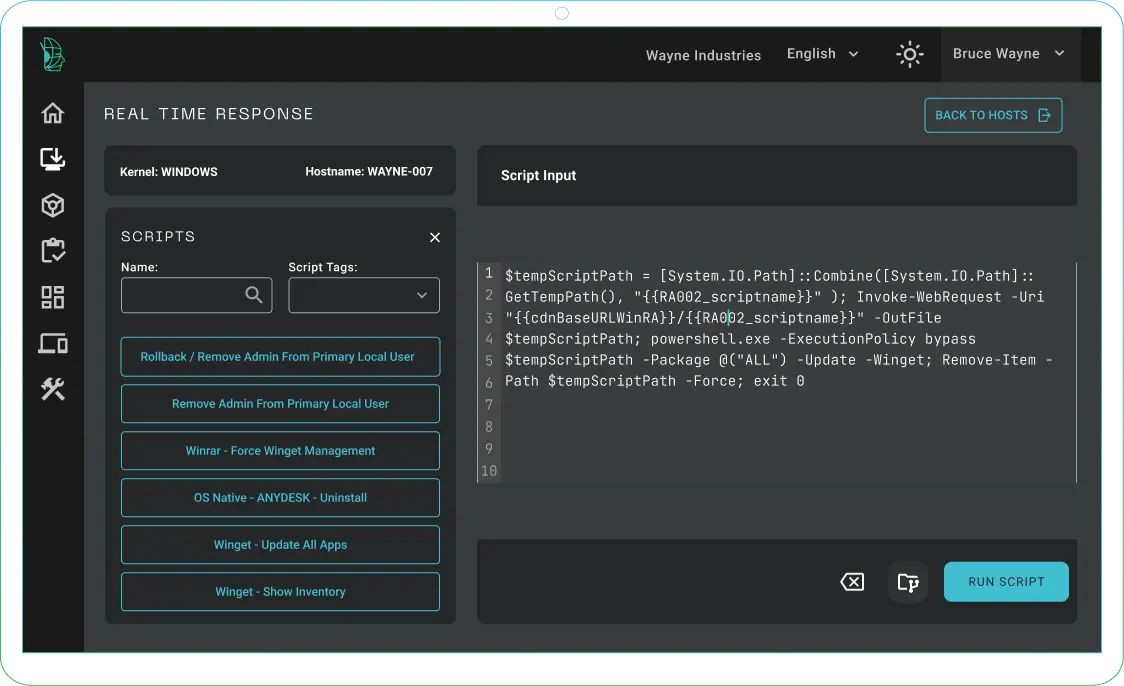Click the Wayne Industries organization name
Viewport: 1124px width, 686px height.
tap(703, 55)
